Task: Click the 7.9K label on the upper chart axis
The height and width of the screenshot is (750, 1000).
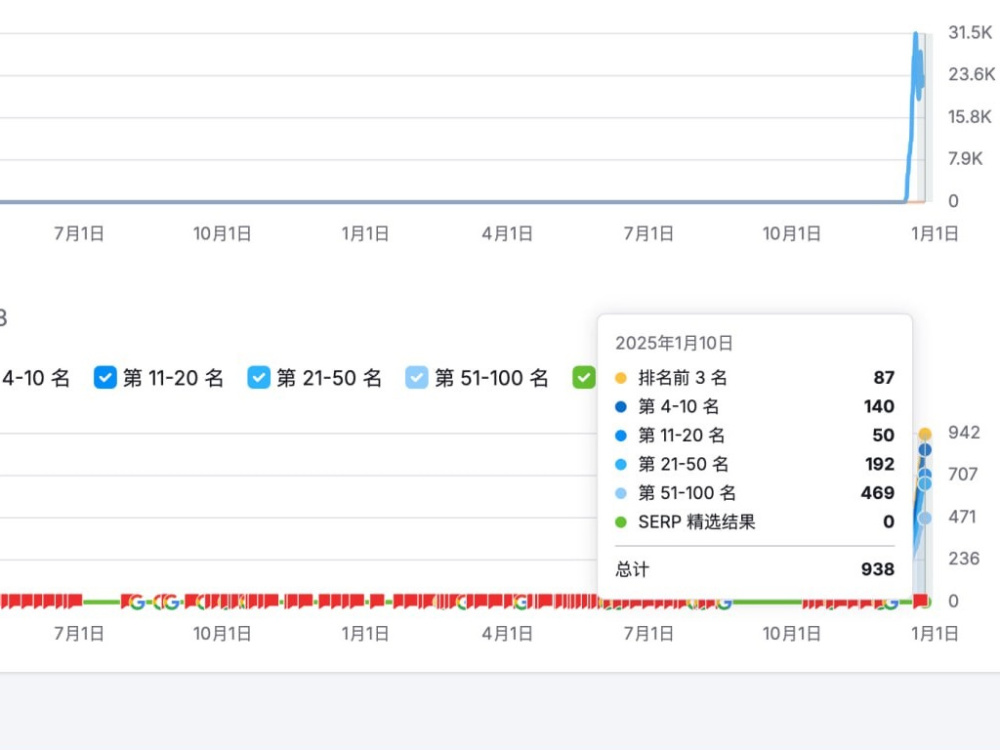Action: (x=965, y=158)
